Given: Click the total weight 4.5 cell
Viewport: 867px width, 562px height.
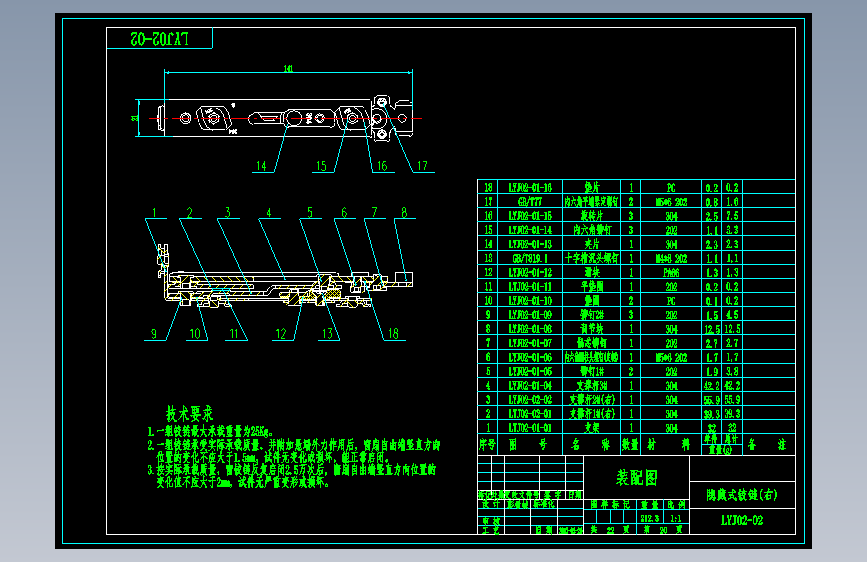Looking at the screenshot, I should (732, 315).
